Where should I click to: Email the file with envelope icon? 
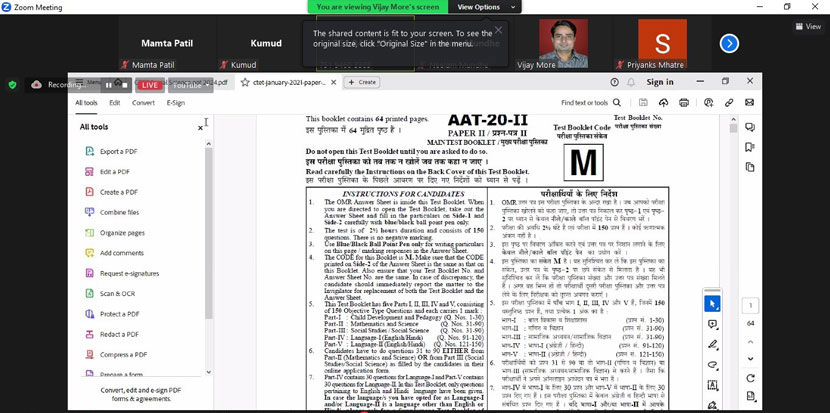coord(750,103)
